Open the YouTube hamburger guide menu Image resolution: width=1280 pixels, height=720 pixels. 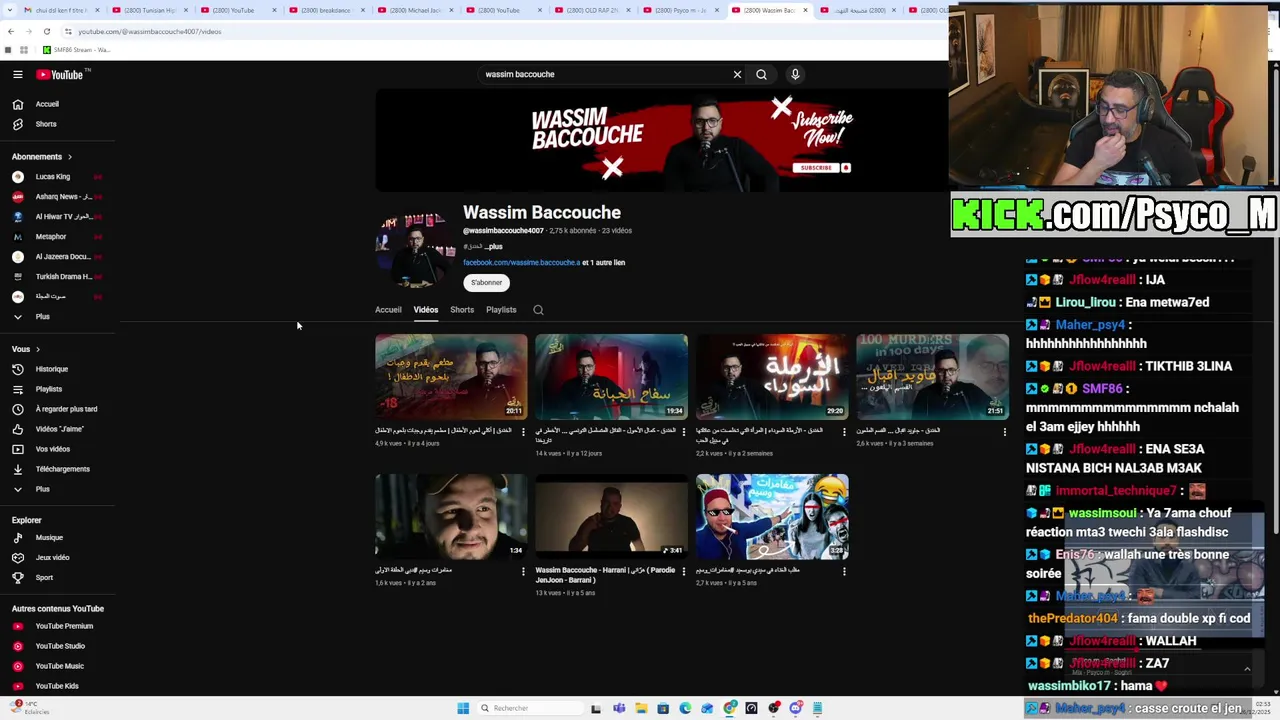coord(18,74)
